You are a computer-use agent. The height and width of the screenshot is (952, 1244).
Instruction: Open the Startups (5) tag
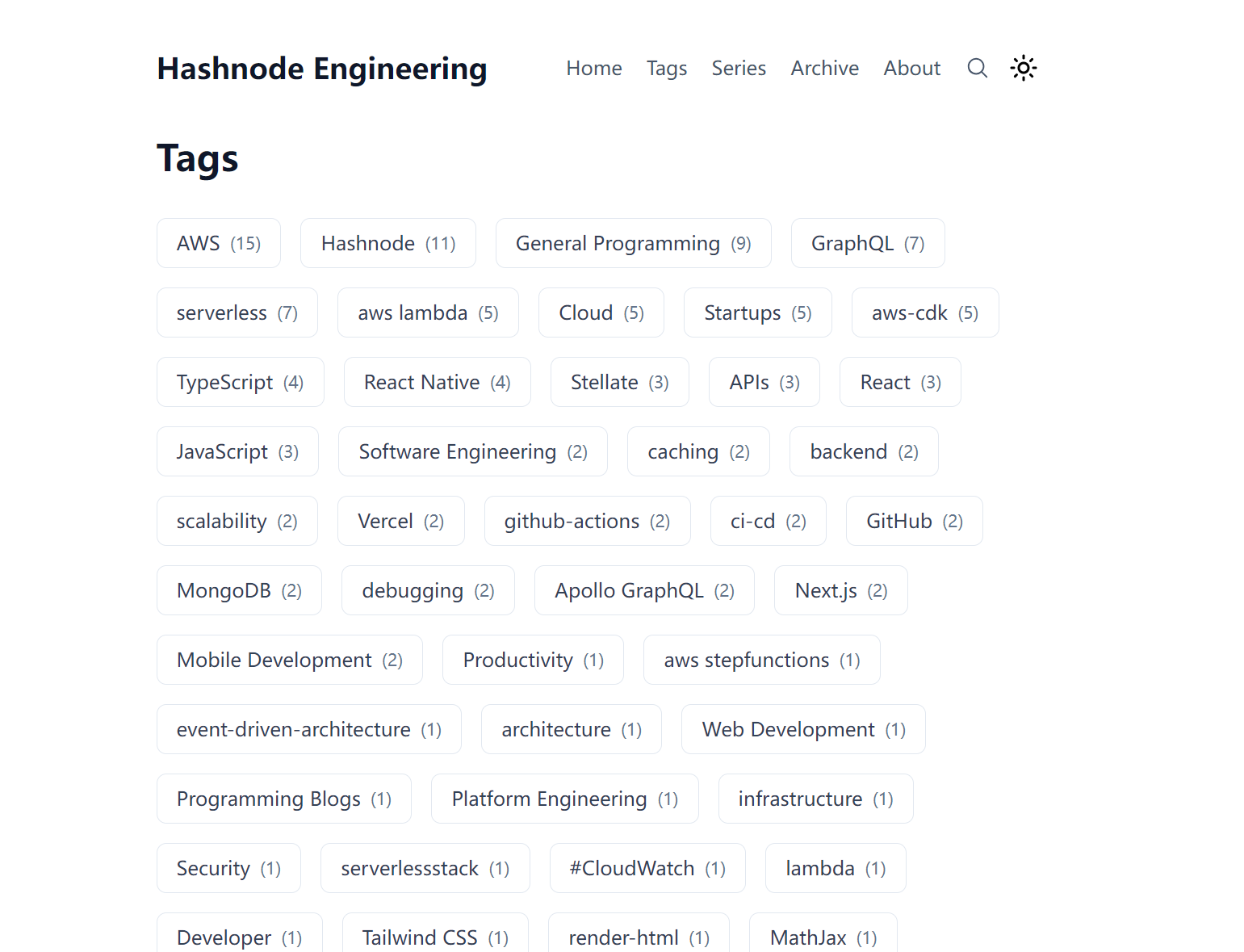coord(758,312)
